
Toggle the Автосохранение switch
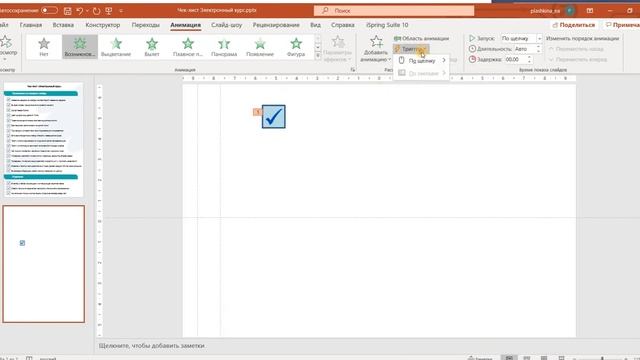49,10
